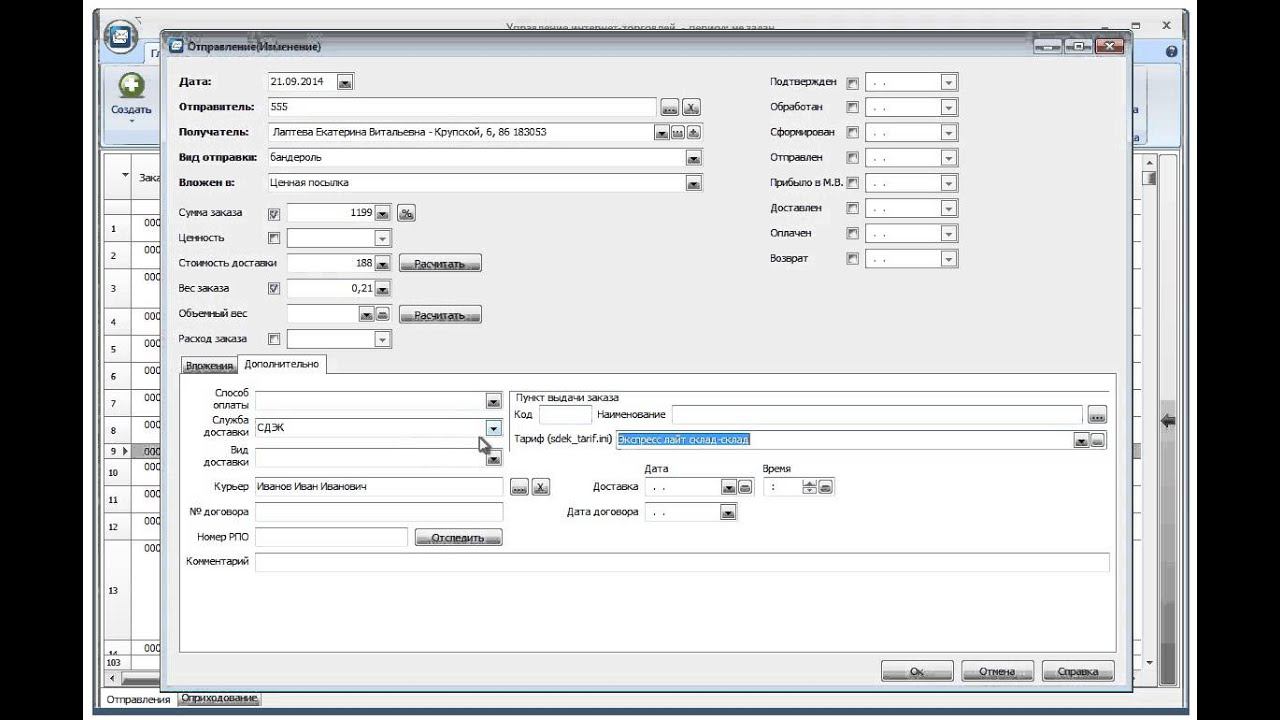This screenshot has width=1280, height=720.
Task: Open the Подтвержден date dropdown
Action: 949,83
